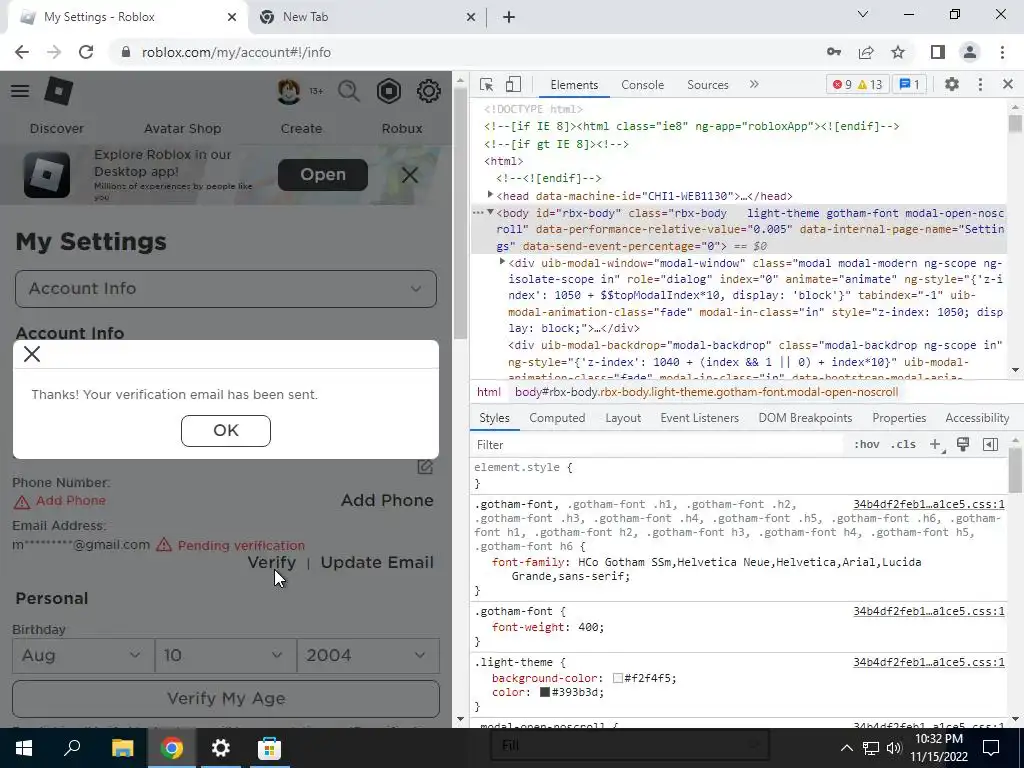The width and height of the screenshot is (1024, 768).
Task: Click the Roblox search magnifier icon
Action: click(349, 91)
